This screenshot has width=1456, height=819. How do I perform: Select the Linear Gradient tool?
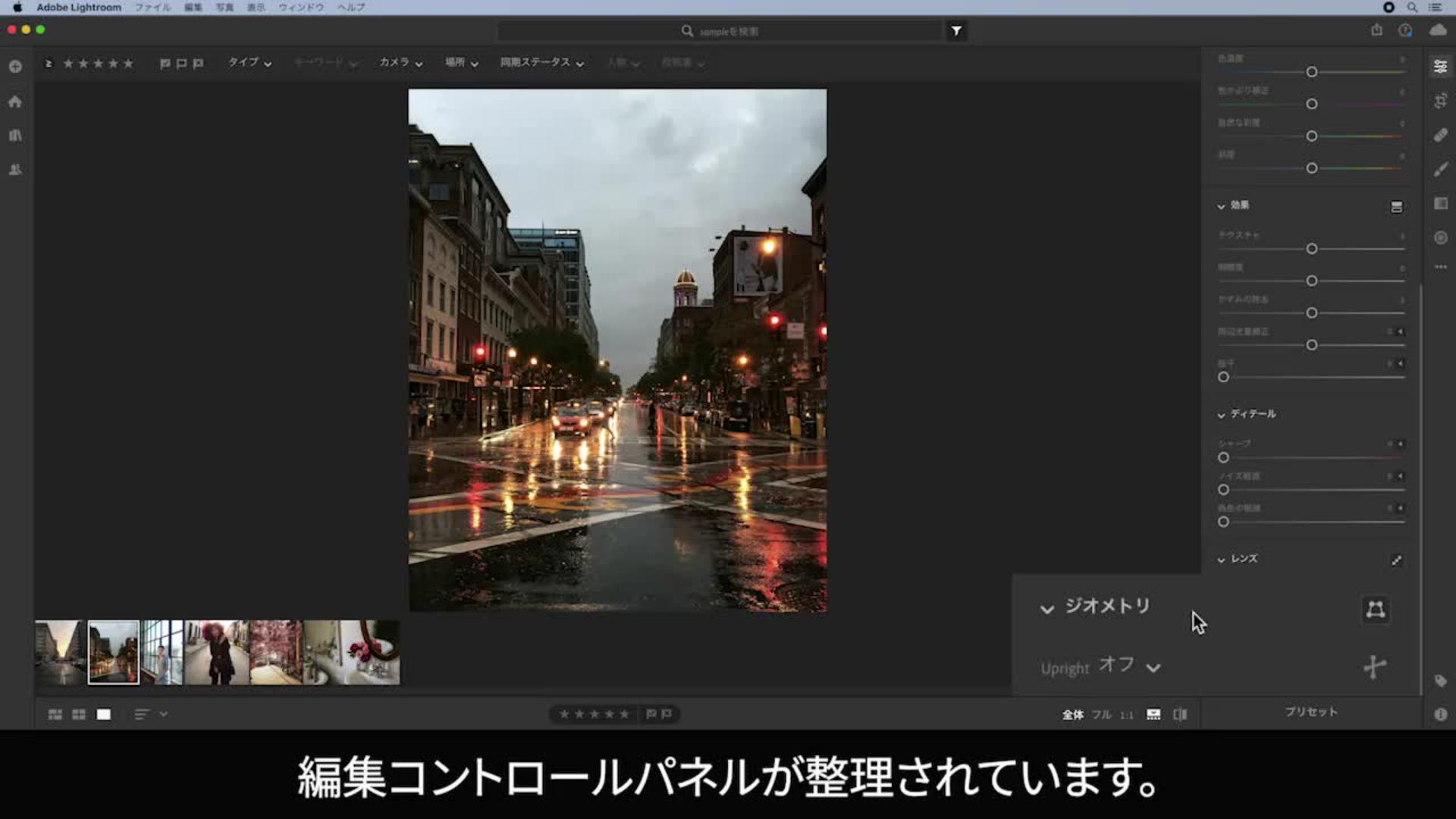click(1440, 203)
